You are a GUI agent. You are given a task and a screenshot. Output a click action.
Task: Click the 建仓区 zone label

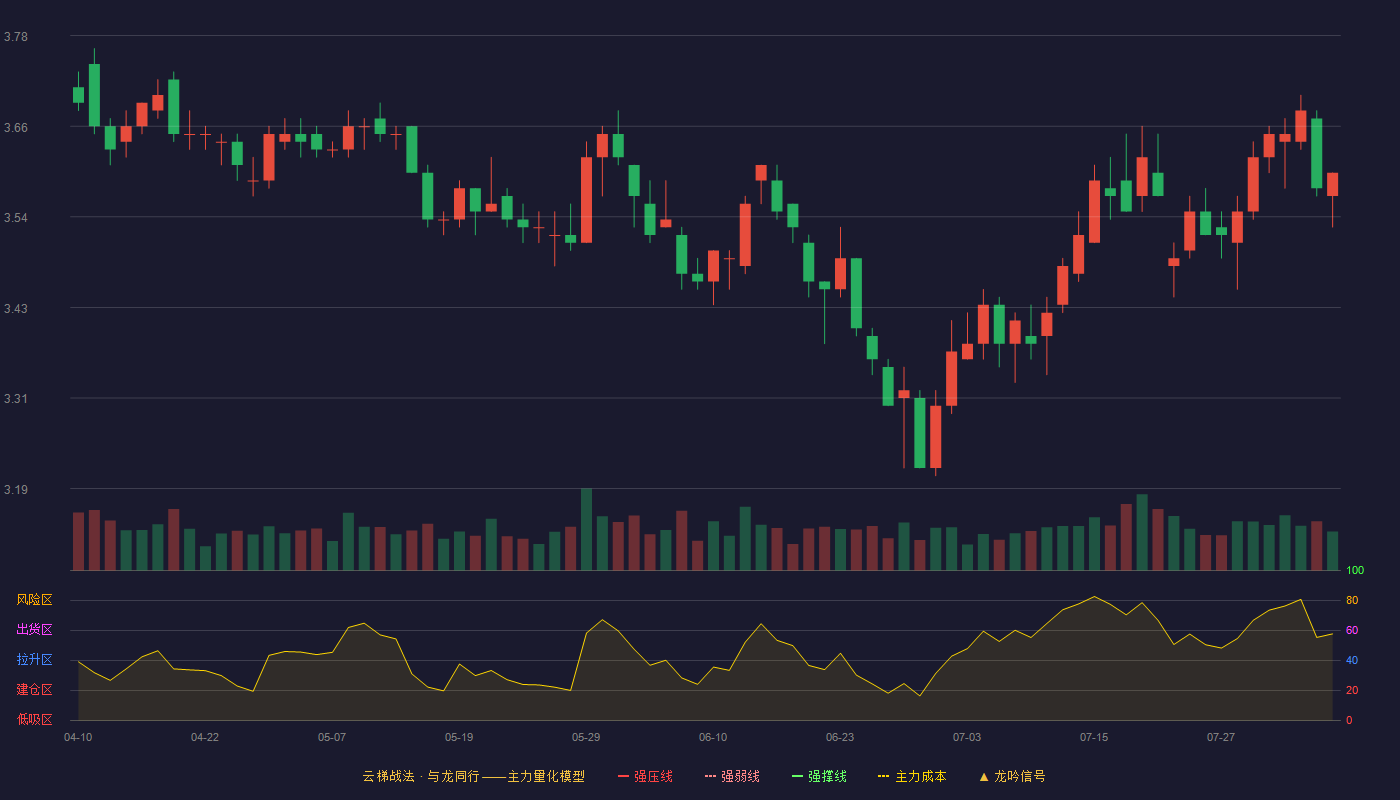(x=34, y=690)
